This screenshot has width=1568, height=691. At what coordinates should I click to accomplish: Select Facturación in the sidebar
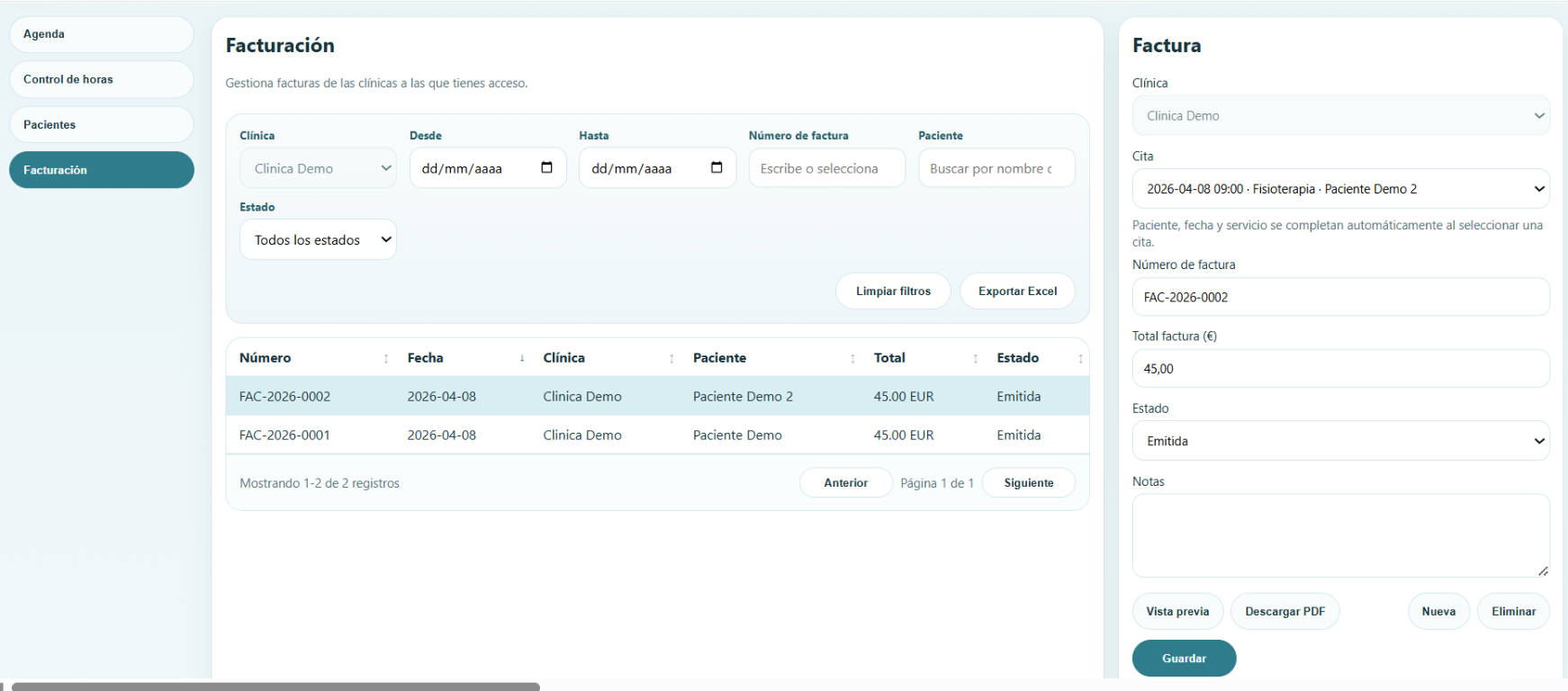coord(102,169)
